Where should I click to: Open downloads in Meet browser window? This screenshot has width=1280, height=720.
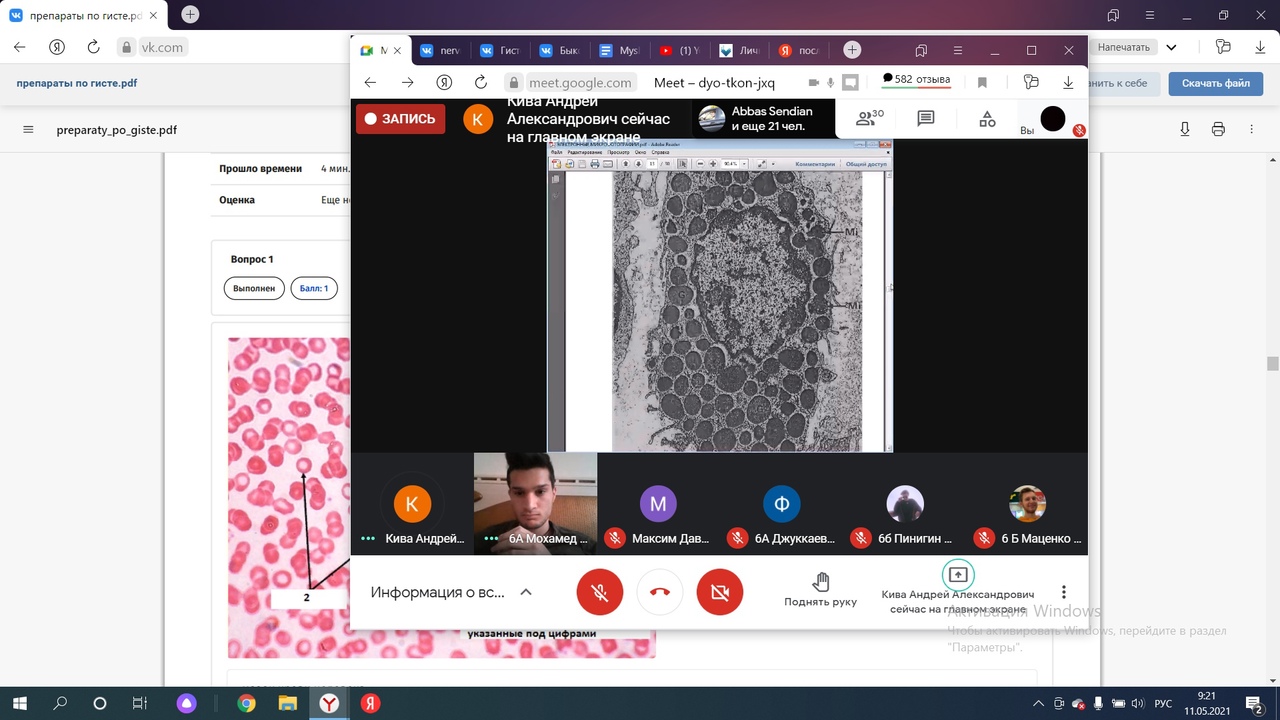[1068, 83]
